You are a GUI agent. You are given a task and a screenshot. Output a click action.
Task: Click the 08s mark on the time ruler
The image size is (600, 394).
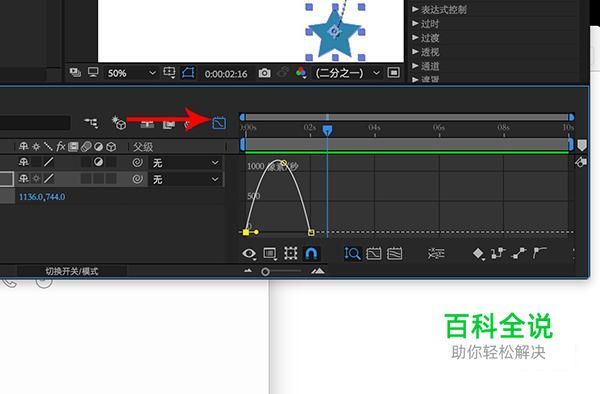[x=504, y=127]
